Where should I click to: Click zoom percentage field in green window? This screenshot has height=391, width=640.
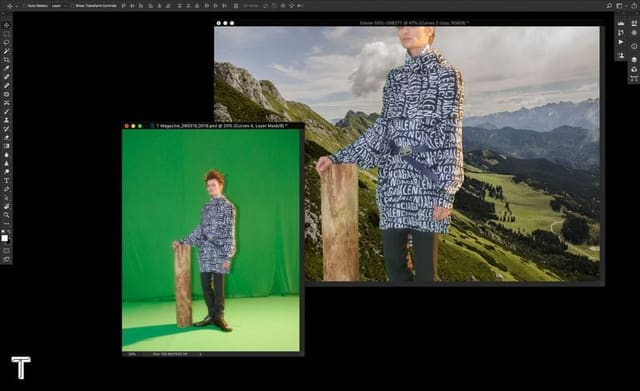(132, 354)
